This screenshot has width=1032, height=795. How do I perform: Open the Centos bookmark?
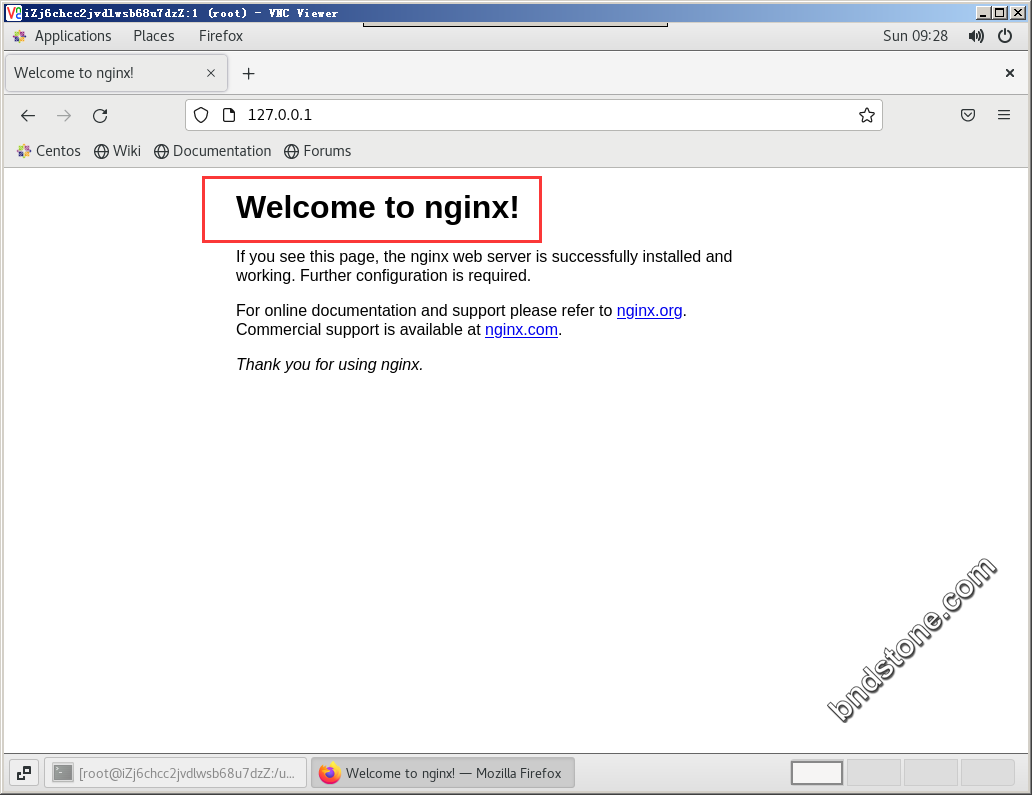click(x=49, y=151)
